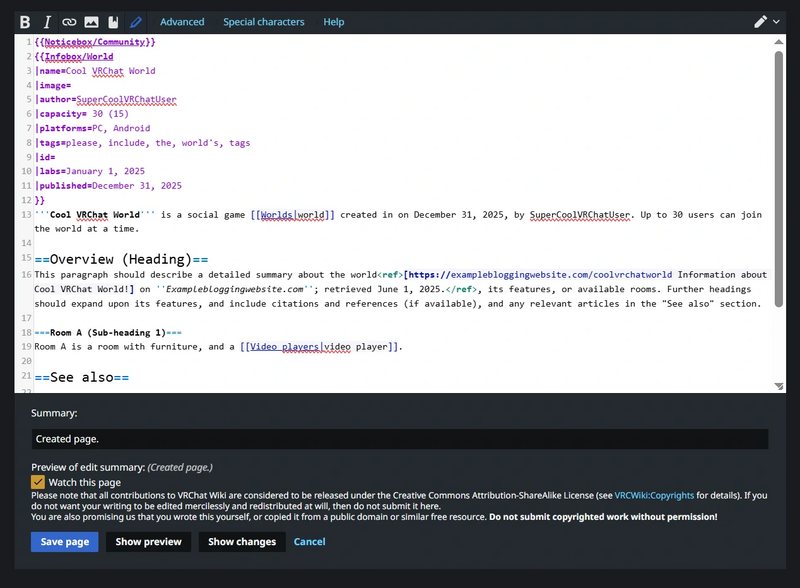Click the Save page button
Image resolution: width=800 pixels, height=588 pixels.
click(x=64, y=542)
